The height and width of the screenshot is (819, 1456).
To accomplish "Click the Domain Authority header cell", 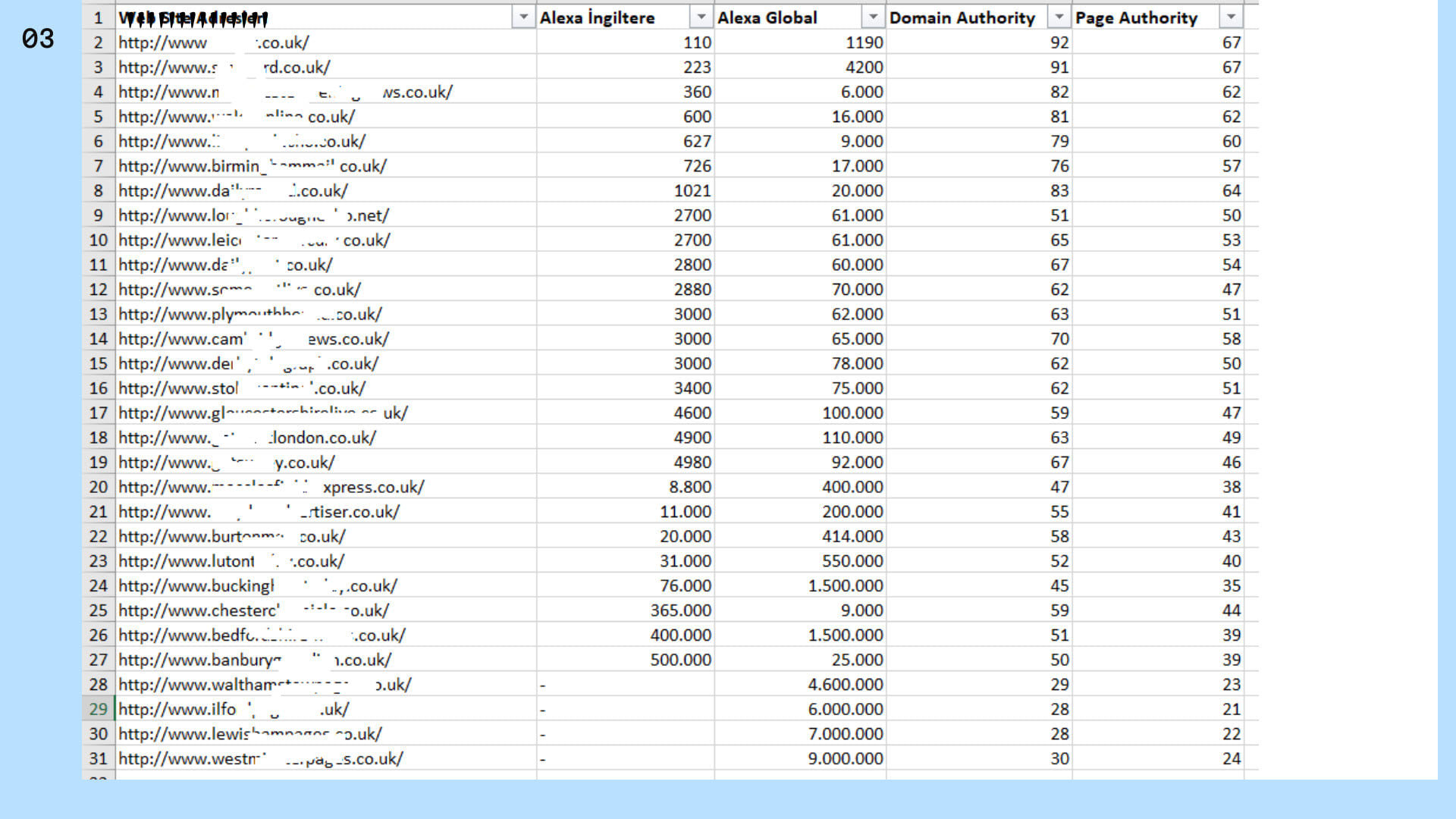I will [x=962, y=17].
